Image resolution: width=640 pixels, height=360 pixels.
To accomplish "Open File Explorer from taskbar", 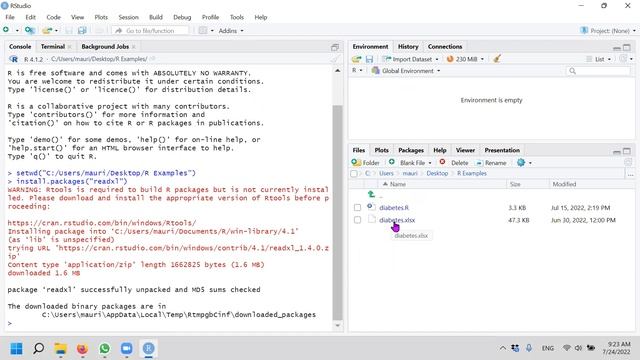I will tap(60, 349).
